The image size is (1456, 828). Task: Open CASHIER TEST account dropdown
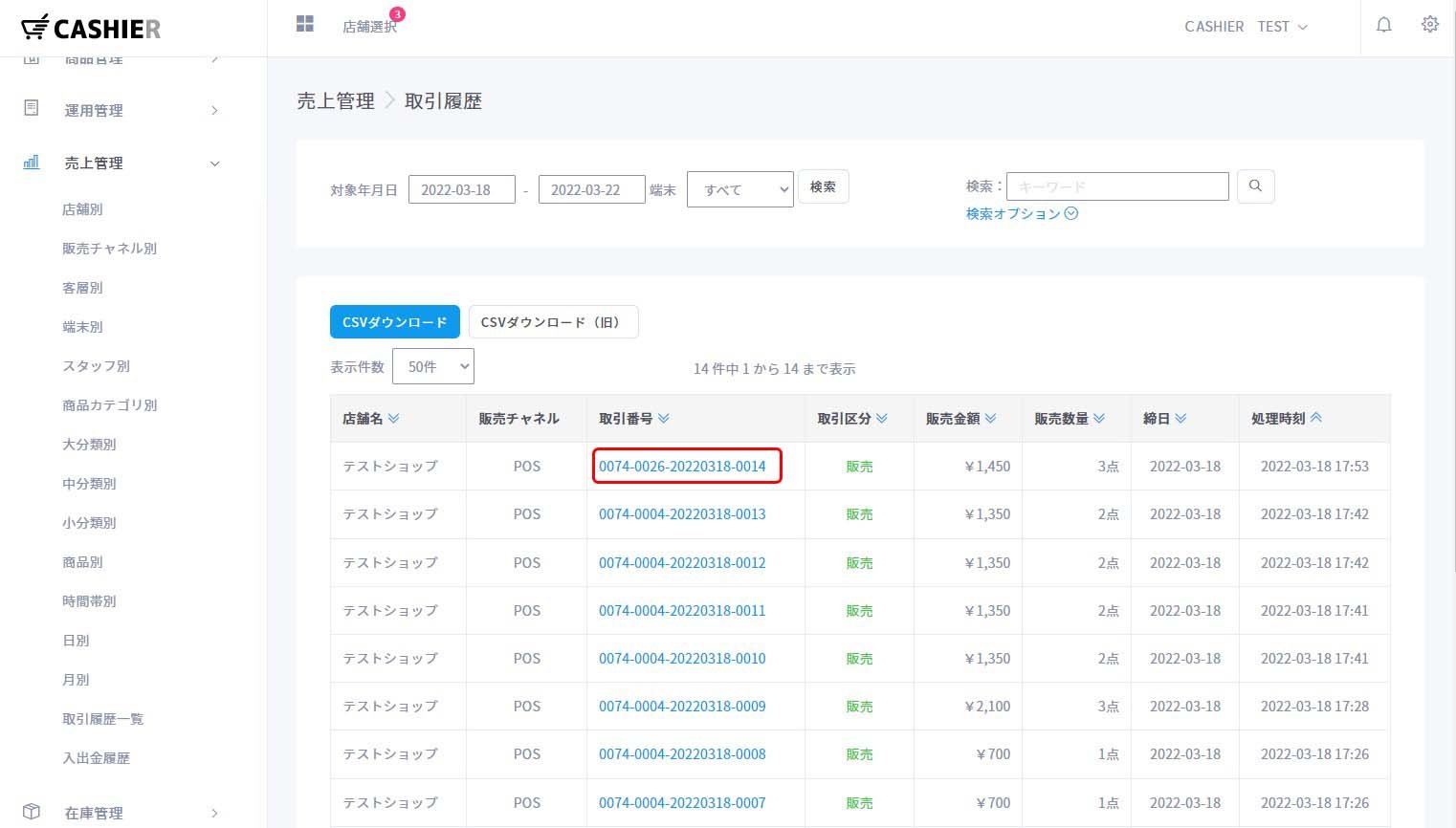tap(1246, 27)
